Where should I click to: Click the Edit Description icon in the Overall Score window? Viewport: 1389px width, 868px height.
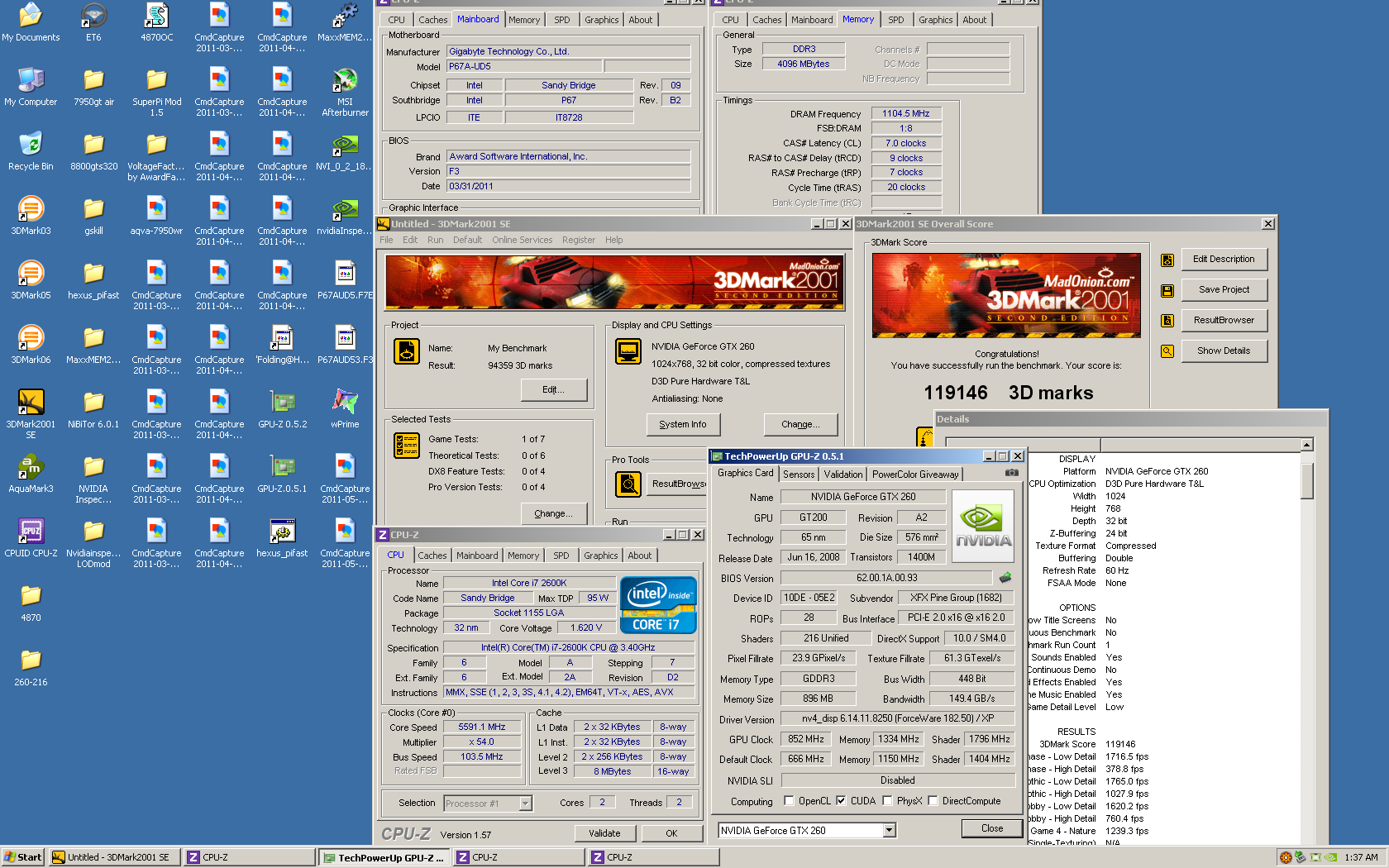point(1167,260)
